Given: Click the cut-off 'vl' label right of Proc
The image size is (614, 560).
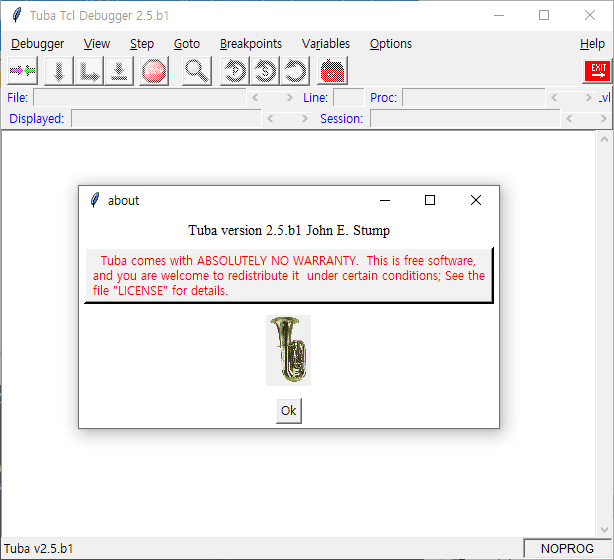Looking at the screenshot, I should pos(605,98).
